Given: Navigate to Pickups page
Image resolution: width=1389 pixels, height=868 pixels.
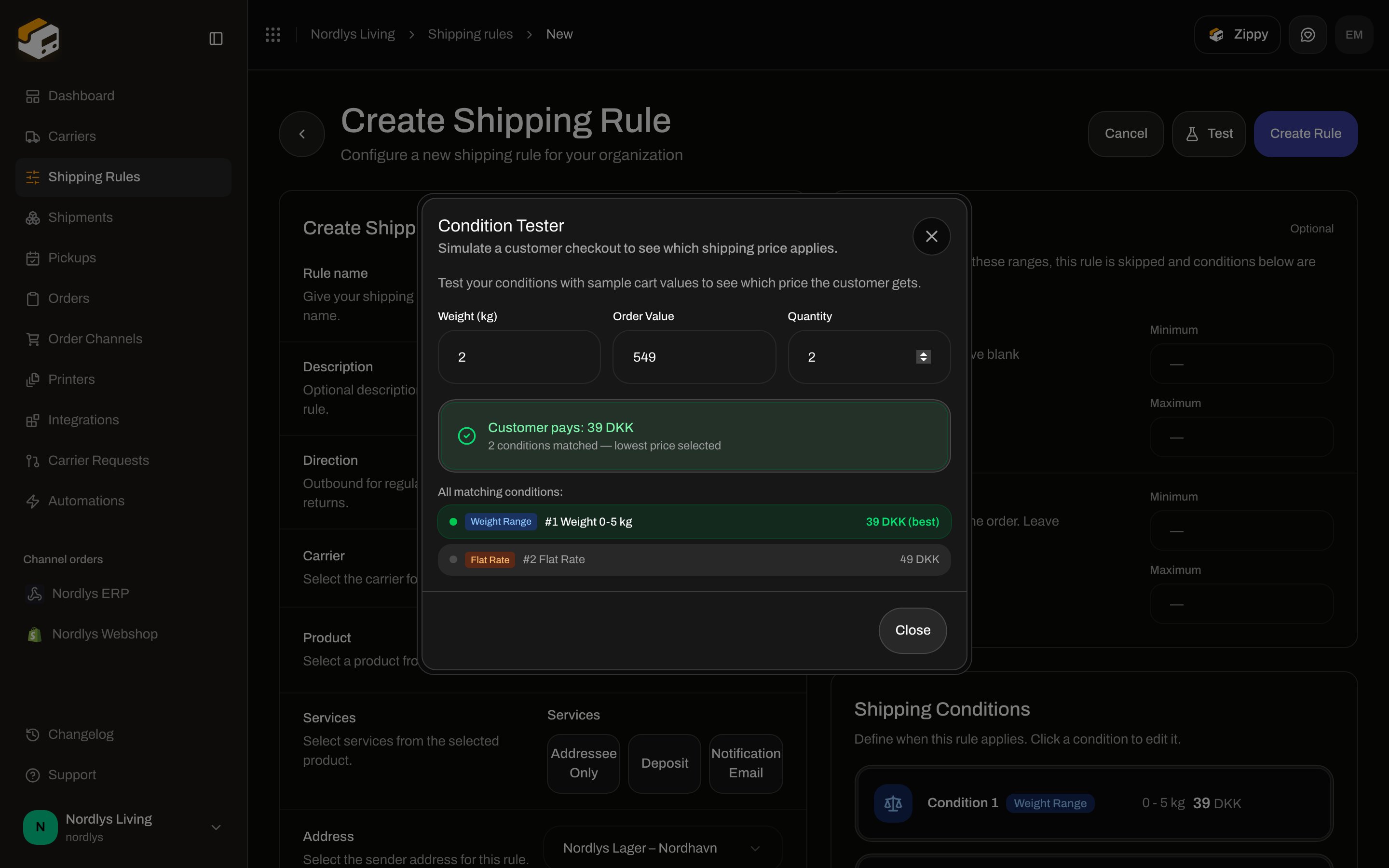Looking at the screenshot, I should pos(123,258).
